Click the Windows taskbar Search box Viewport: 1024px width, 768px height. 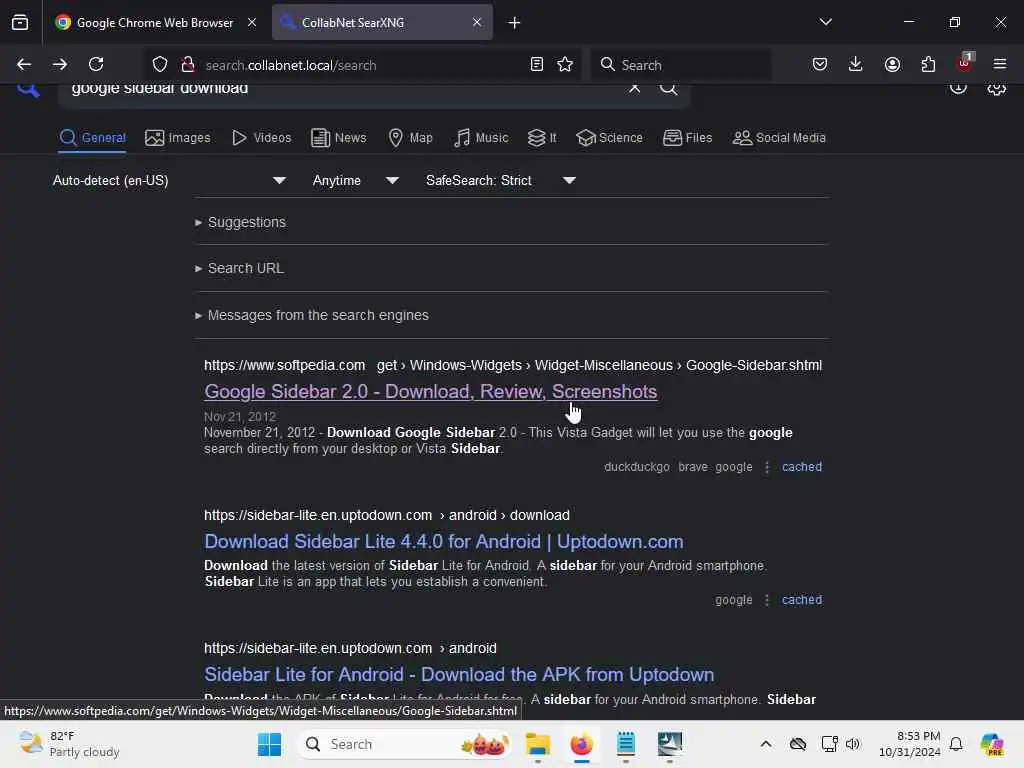404,744
